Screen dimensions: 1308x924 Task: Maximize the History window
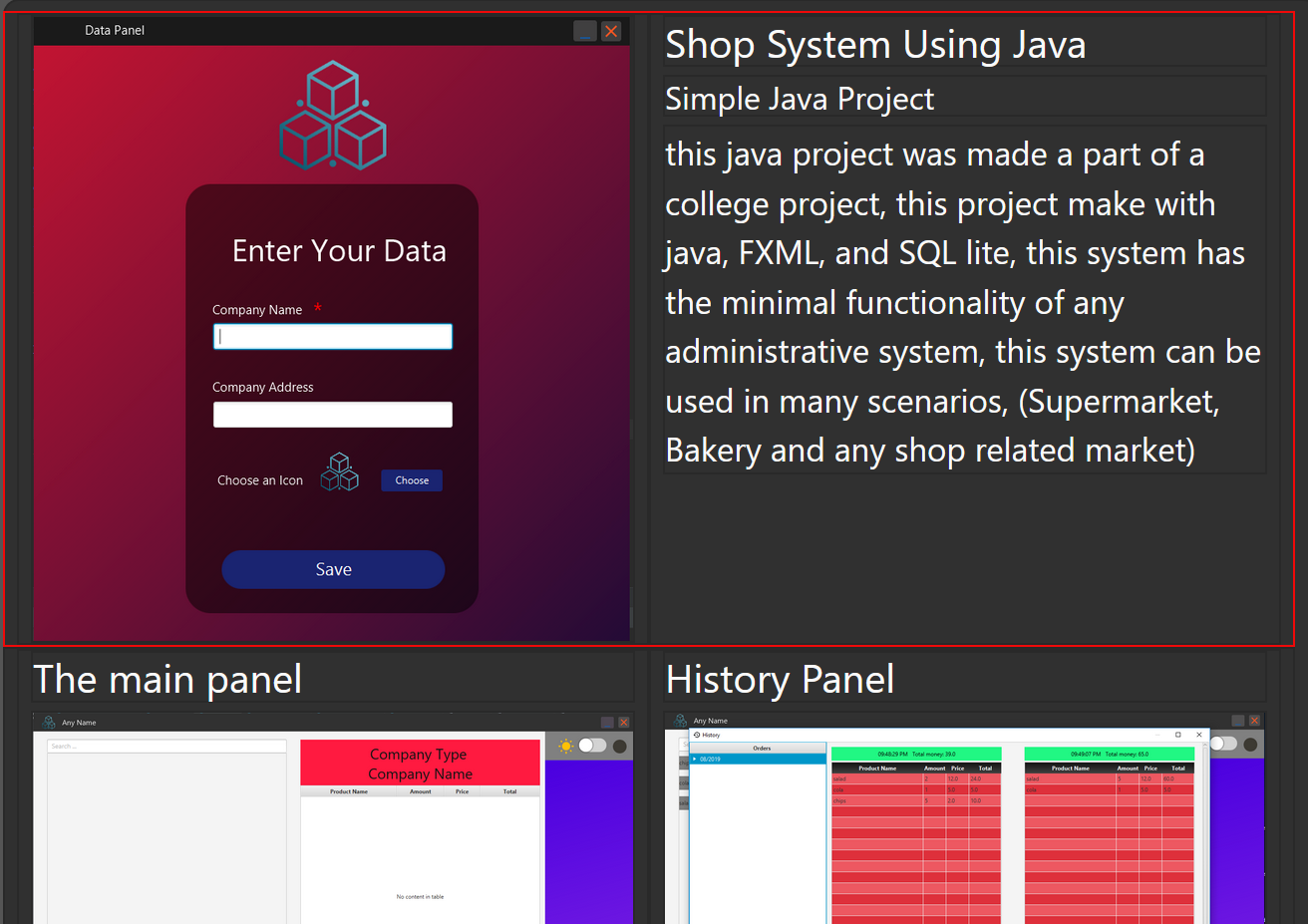click(x=1177, y=735)
